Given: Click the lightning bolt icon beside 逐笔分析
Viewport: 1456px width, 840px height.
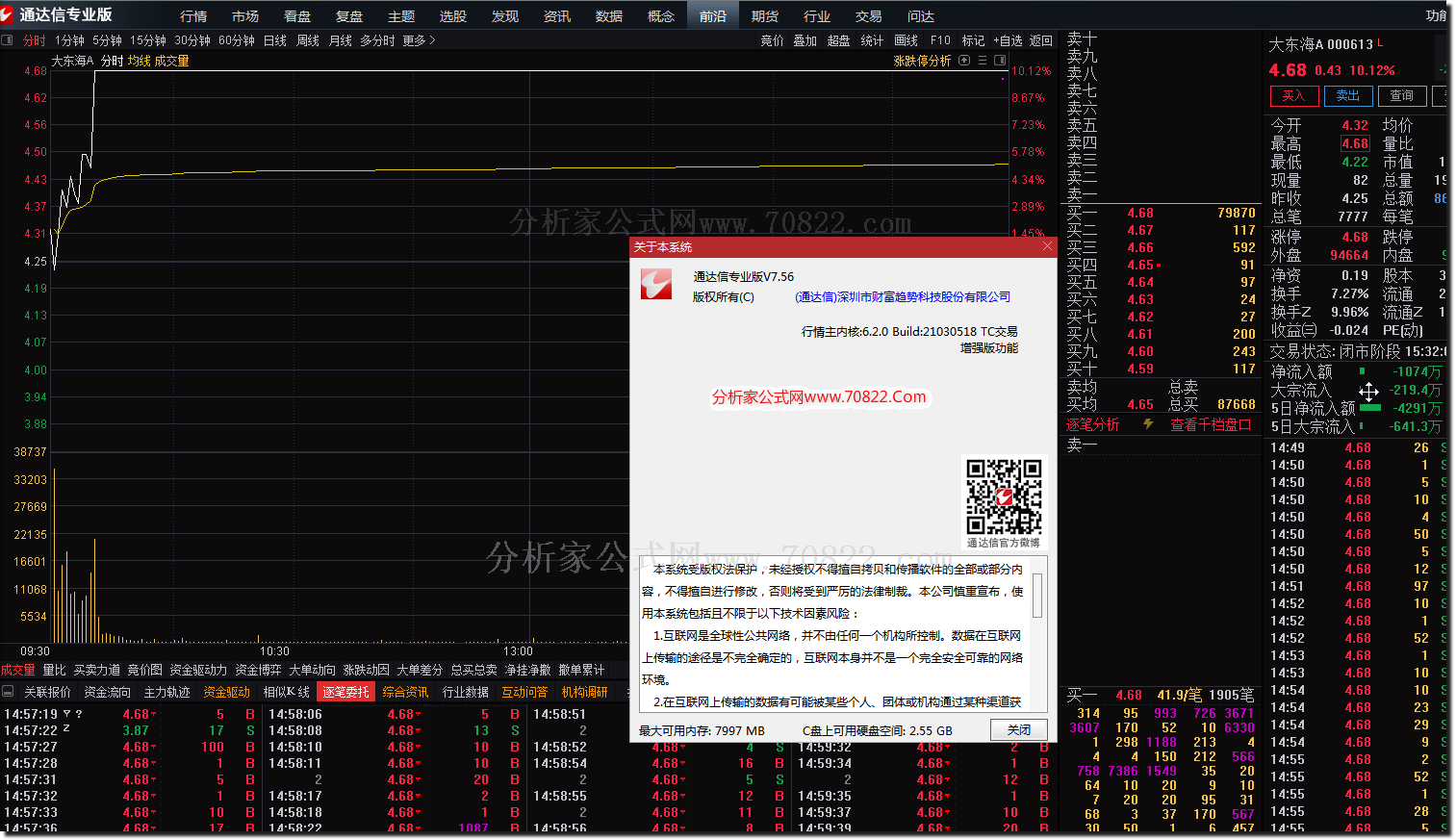Looking at the screenshot, I should click(1148, 424).
